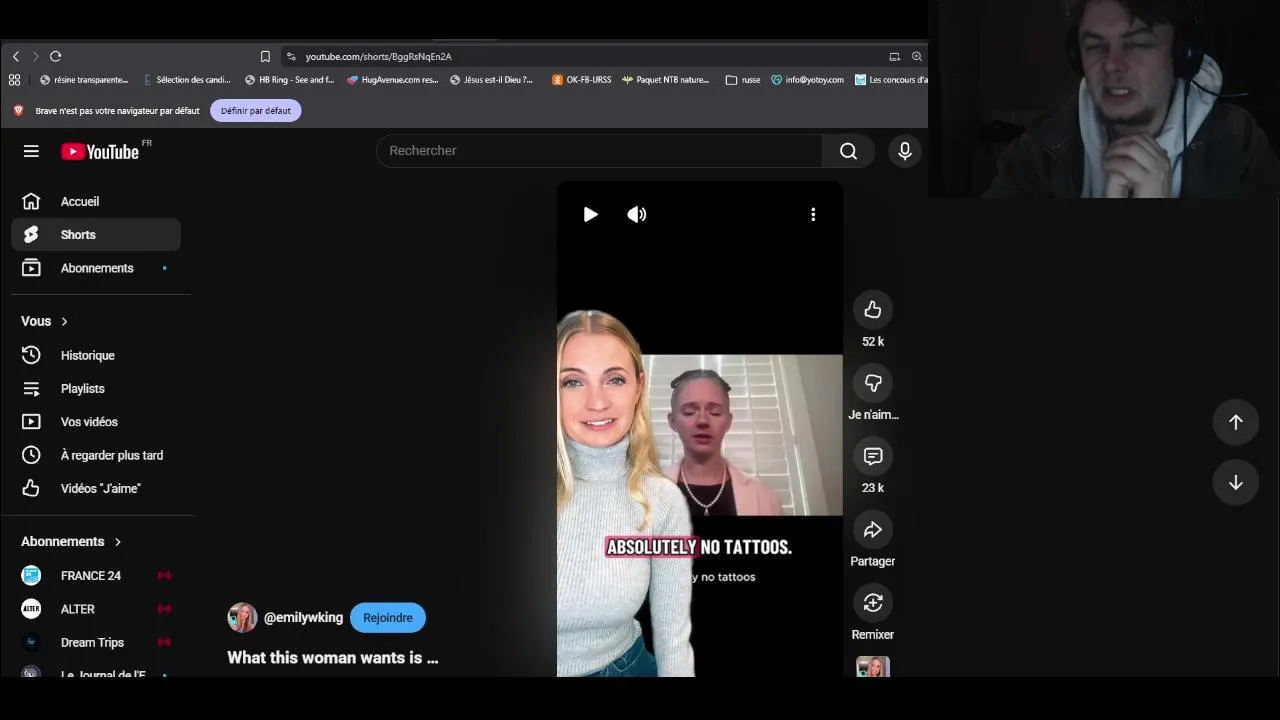1280x720 pixels.
Task: Open the HB Ring bookmark
Action: 290,80
